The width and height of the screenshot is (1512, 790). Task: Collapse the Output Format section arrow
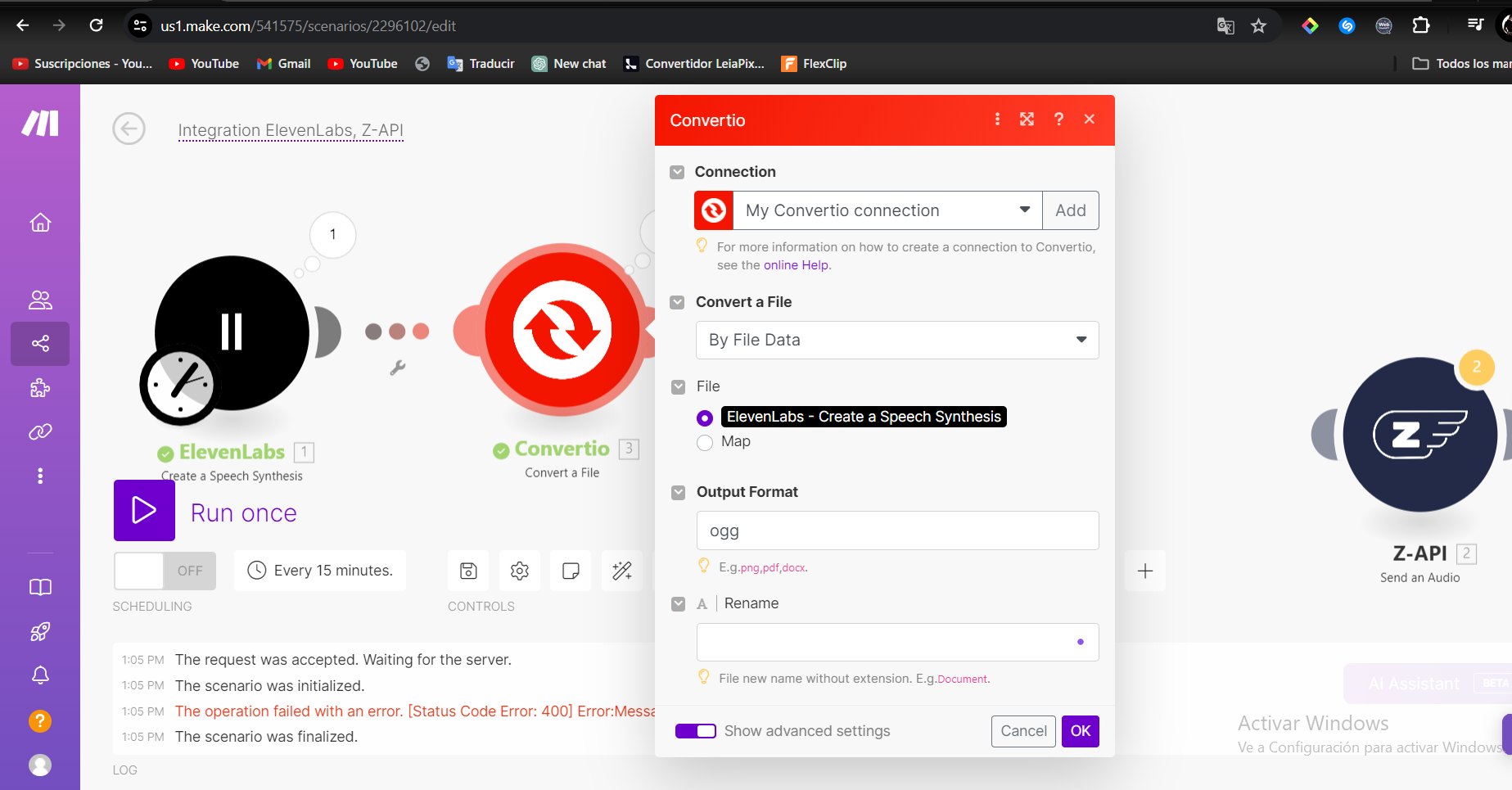(678, 492)
